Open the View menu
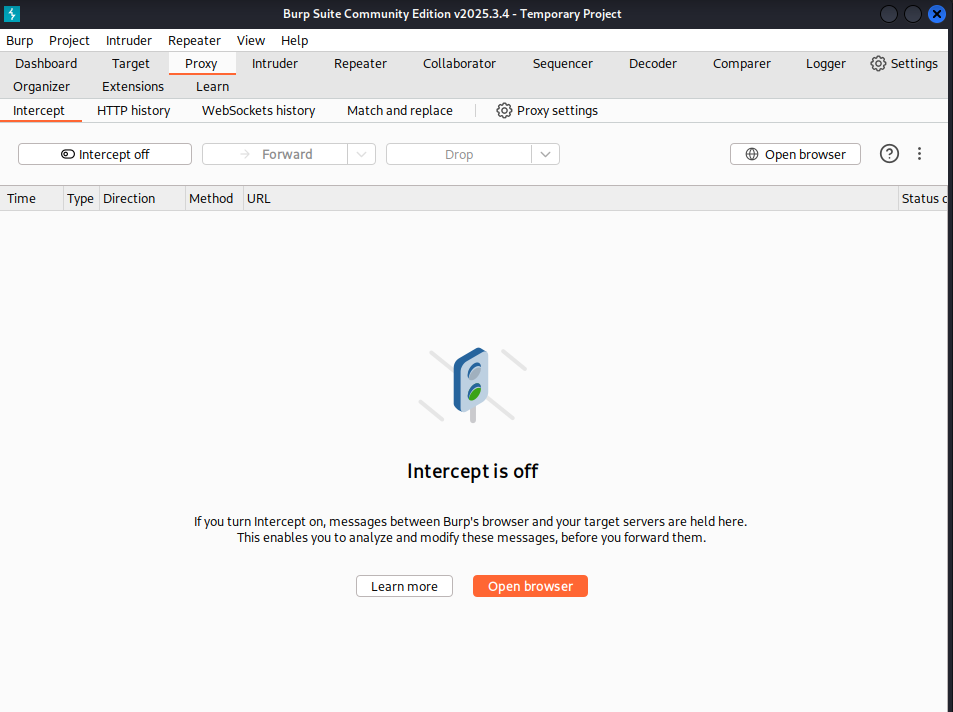Image resolution: width=953 pixels, height=712 pixels. point(251,41)
